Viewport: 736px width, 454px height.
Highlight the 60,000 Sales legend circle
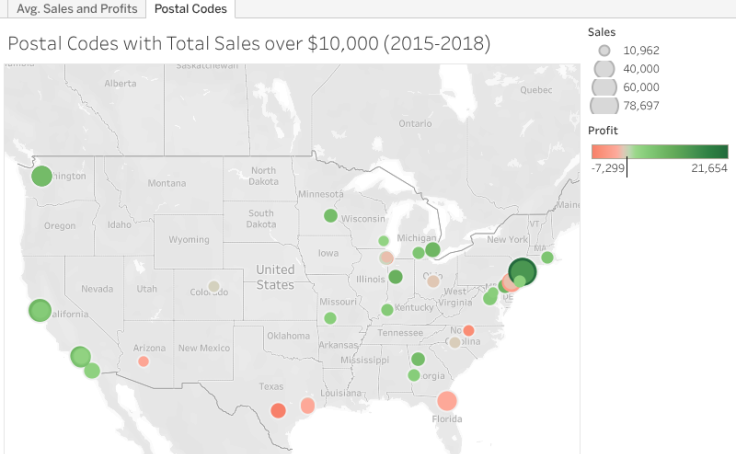604,87
